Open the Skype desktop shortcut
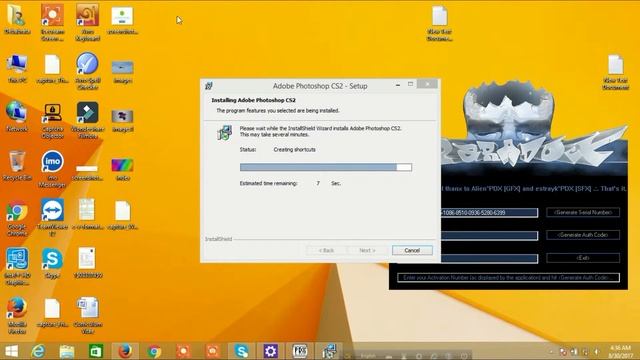This screenshot has height=360, width=640. (52, 263)
